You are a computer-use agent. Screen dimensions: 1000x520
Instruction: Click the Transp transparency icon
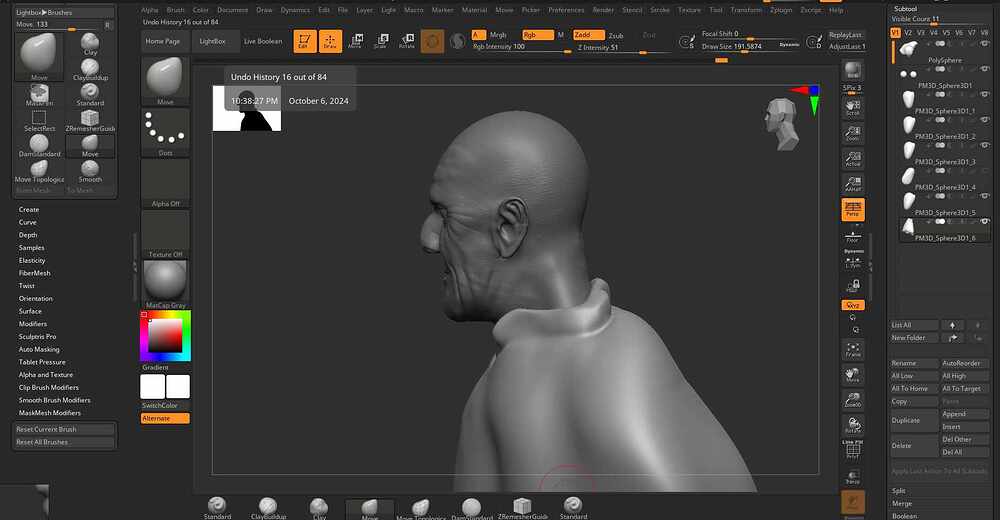point(853,476)
